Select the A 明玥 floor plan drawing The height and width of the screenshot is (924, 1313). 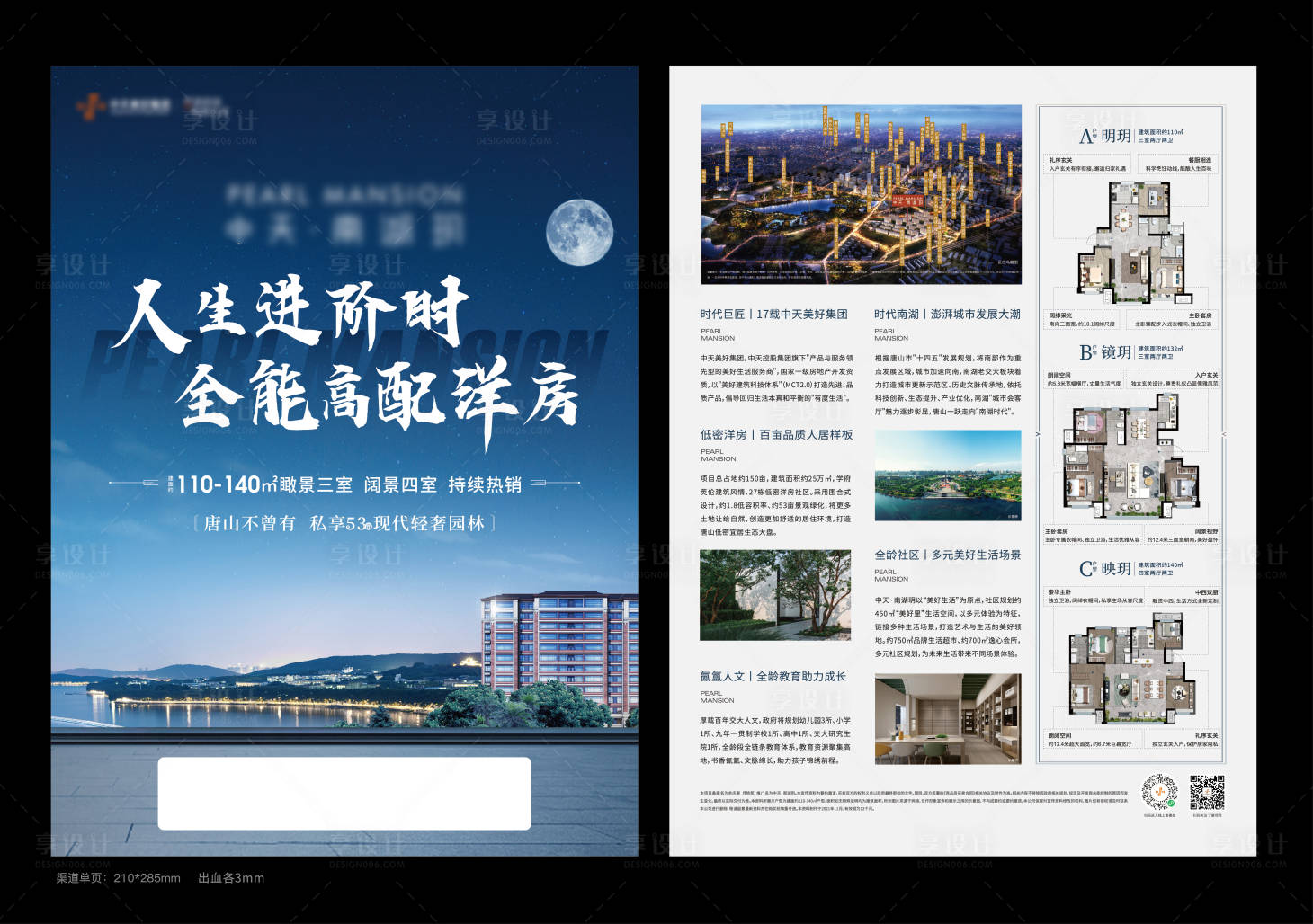coord(1136,243)
